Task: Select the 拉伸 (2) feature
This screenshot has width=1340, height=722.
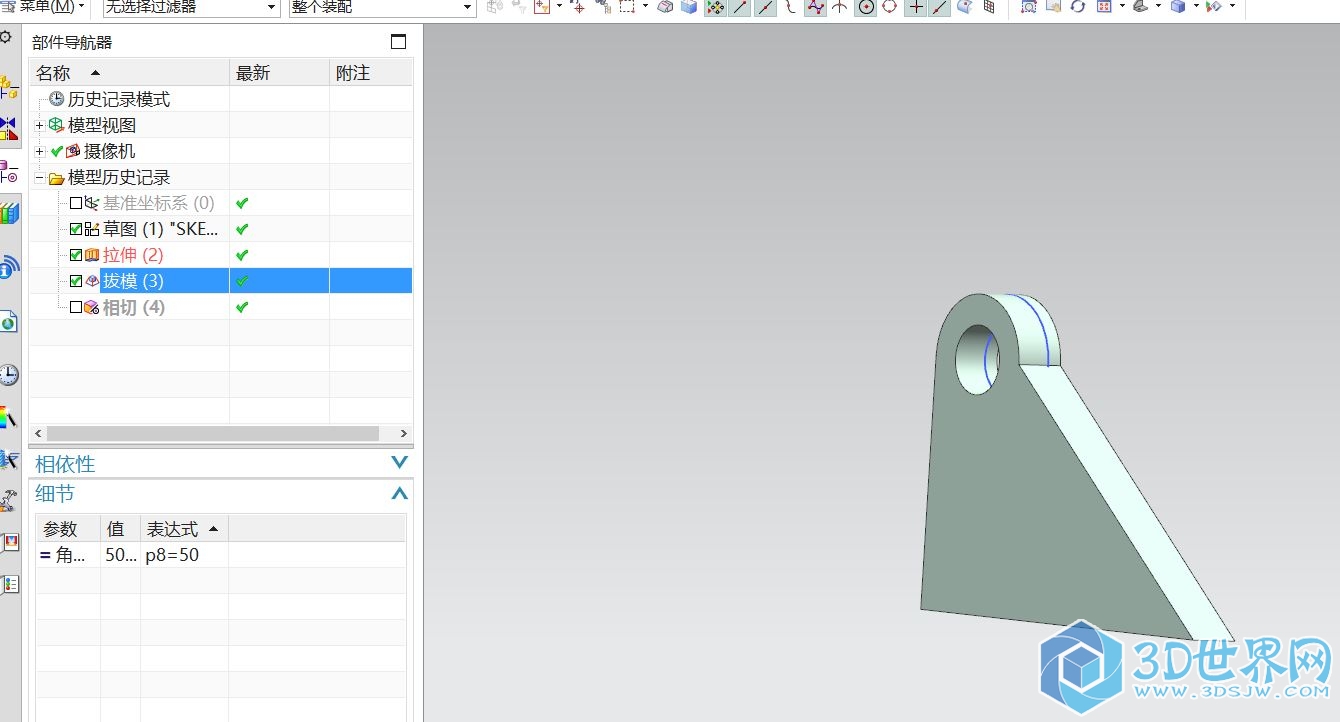Action: tap(133, 255)
